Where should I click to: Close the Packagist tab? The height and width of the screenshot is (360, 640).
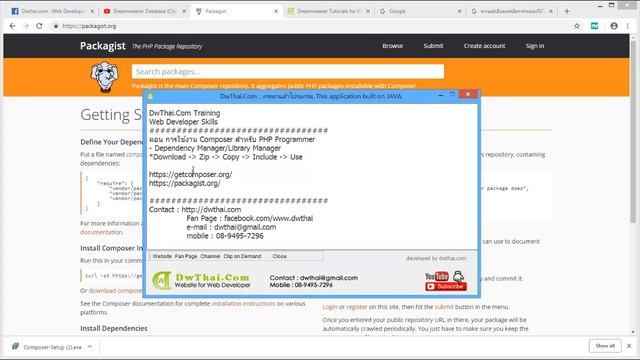[x=276, y=11]
